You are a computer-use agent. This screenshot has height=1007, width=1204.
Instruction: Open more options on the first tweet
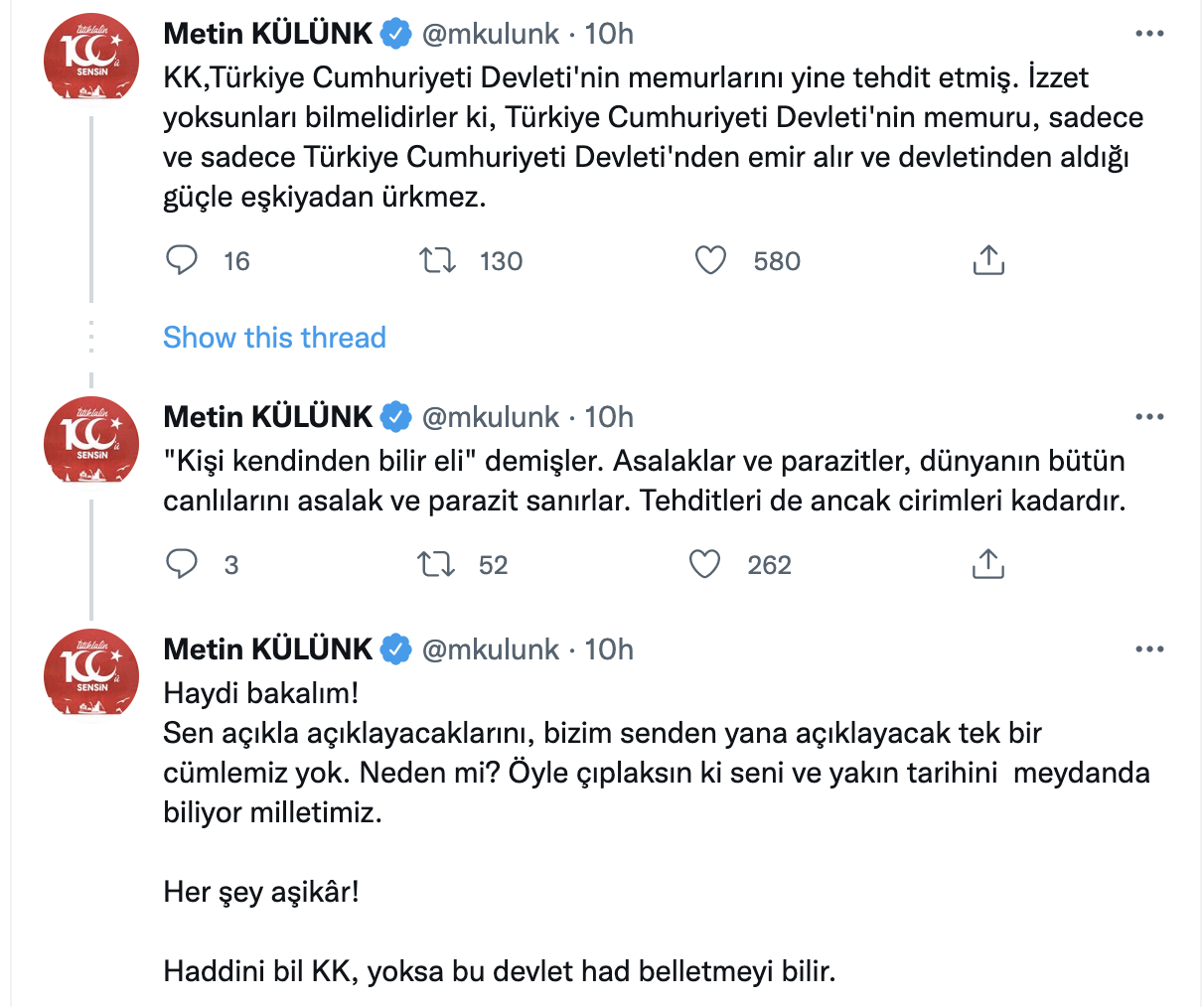point(1149,33)
